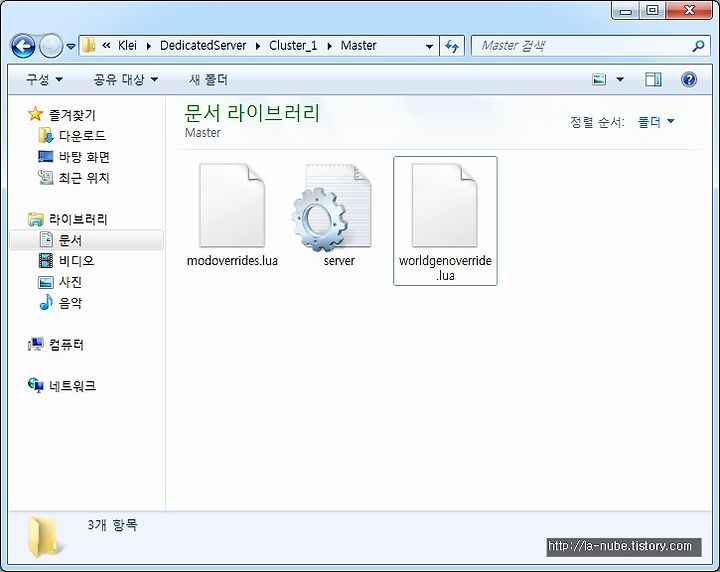The width and height of the screenshot is (720, 572).
Task: Navigate to DedicatedServer in the breadcrumb
Action: pyautogui.click(x=203, y=45)
